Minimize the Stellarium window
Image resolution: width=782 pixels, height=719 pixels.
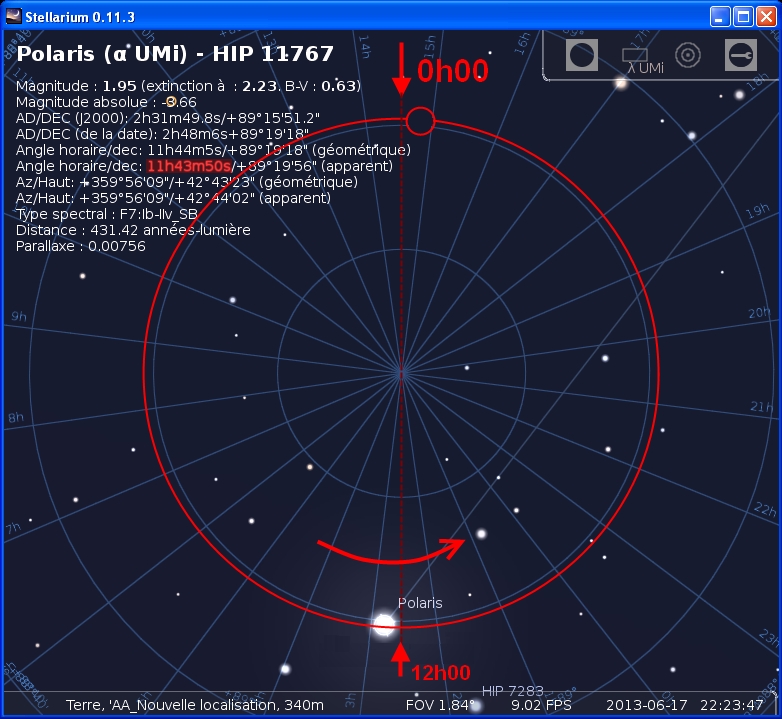720,17
